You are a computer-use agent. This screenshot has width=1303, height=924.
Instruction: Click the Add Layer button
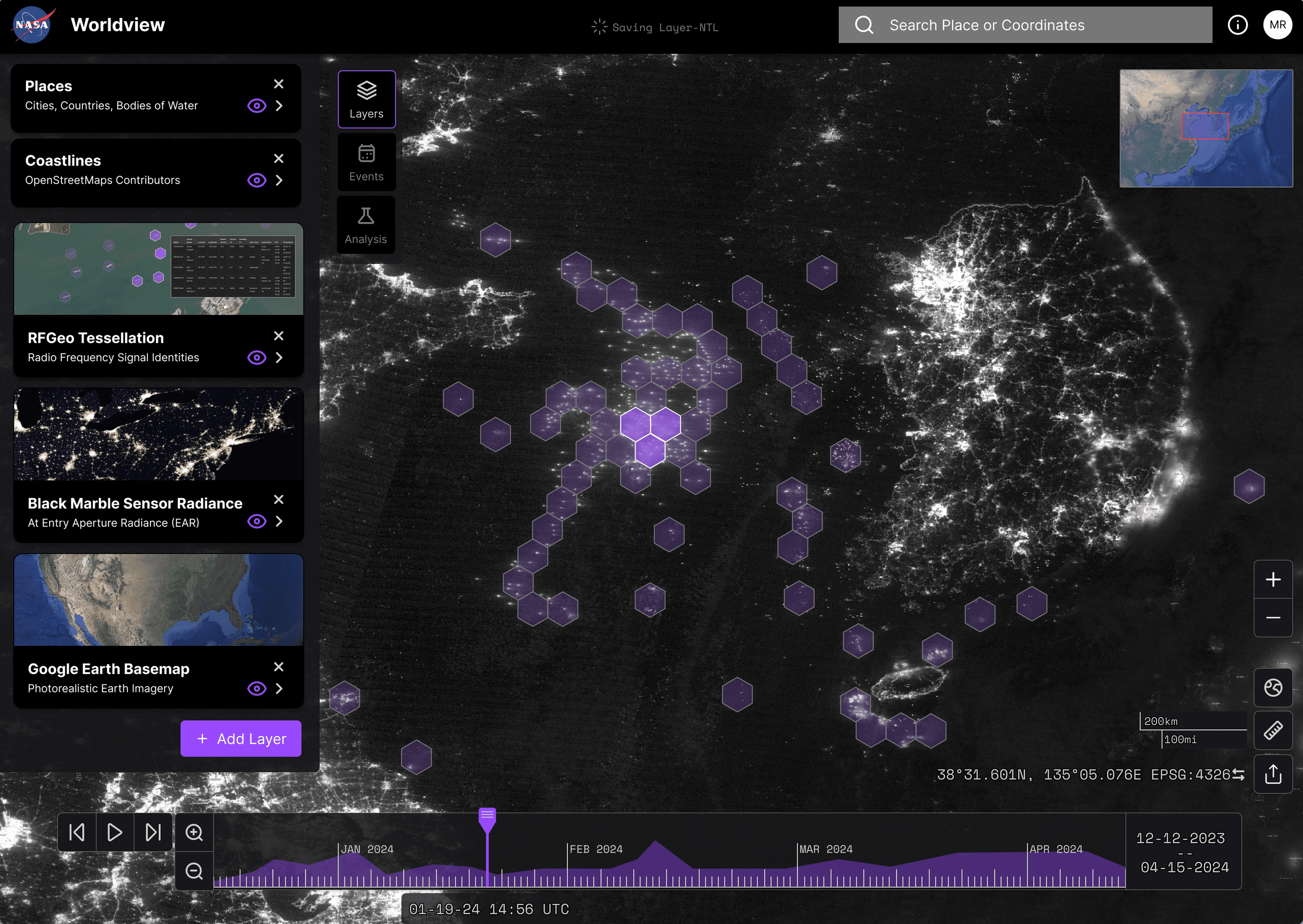(241, 738)
